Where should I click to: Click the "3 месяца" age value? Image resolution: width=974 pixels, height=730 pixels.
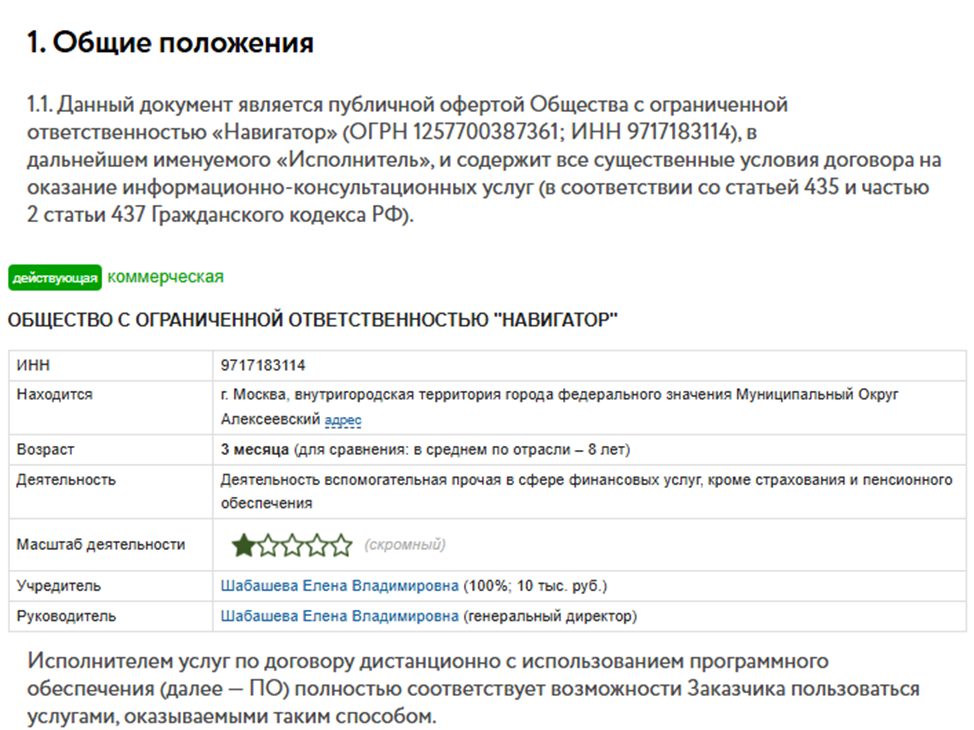tap(255, 450)
